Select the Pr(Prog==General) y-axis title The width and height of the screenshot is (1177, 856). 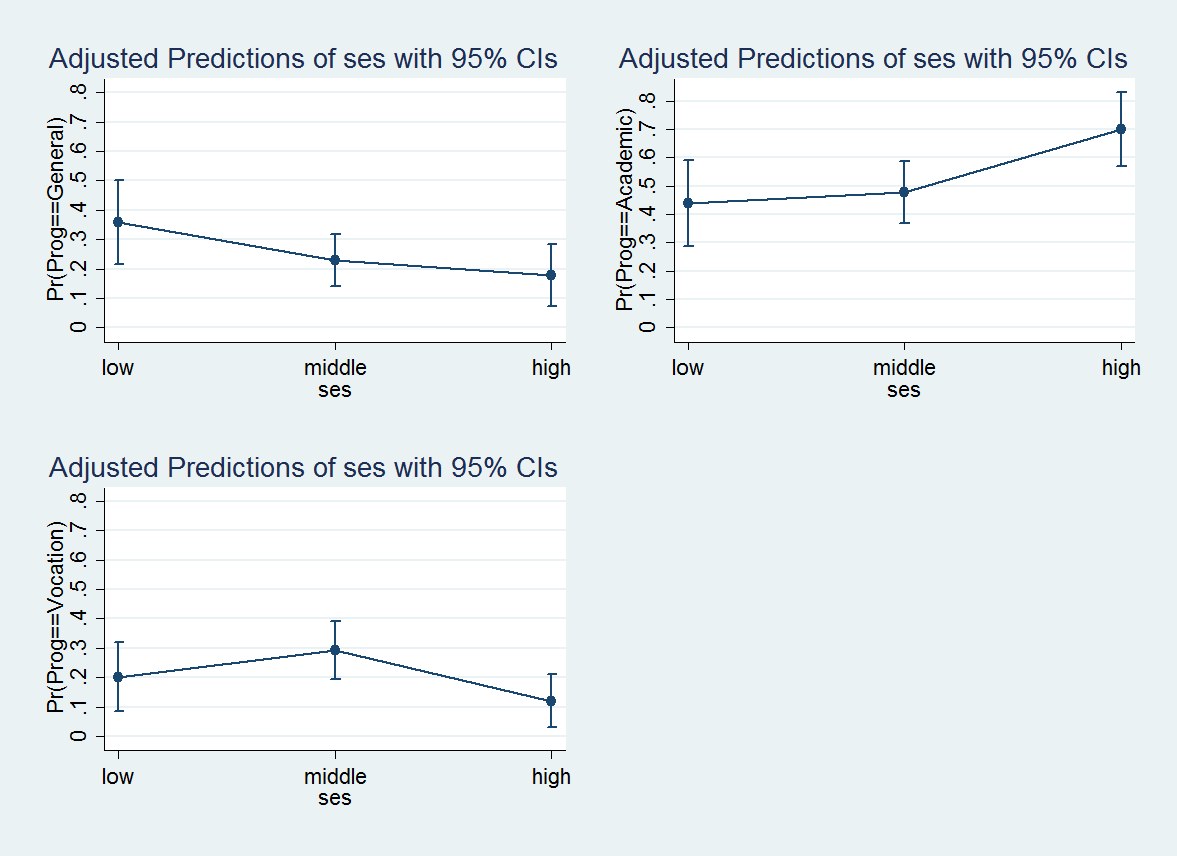(57, 209)
